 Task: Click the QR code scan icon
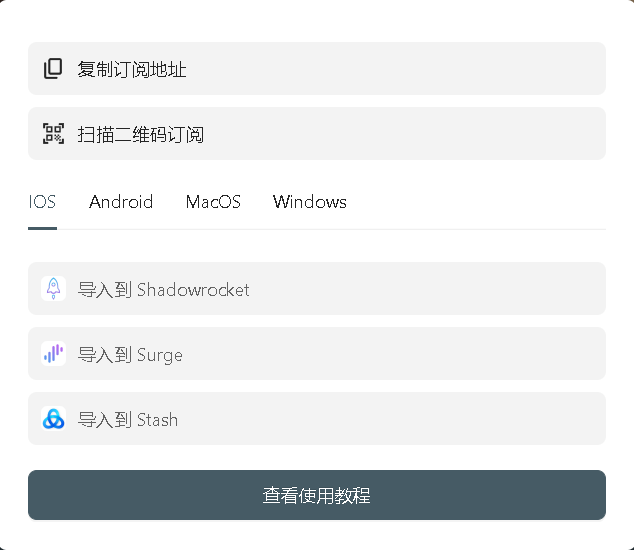click(x=53, y=133)
